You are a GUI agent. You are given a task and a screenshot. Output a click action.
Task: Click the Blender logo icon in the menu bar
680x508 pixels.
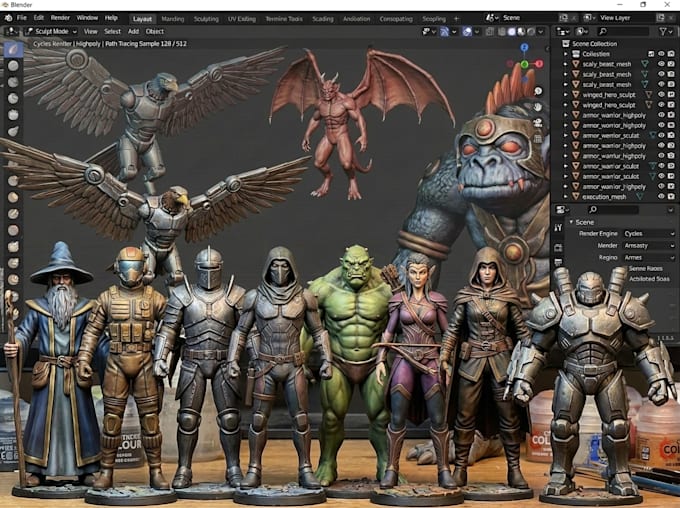click(x=8, y=18)
